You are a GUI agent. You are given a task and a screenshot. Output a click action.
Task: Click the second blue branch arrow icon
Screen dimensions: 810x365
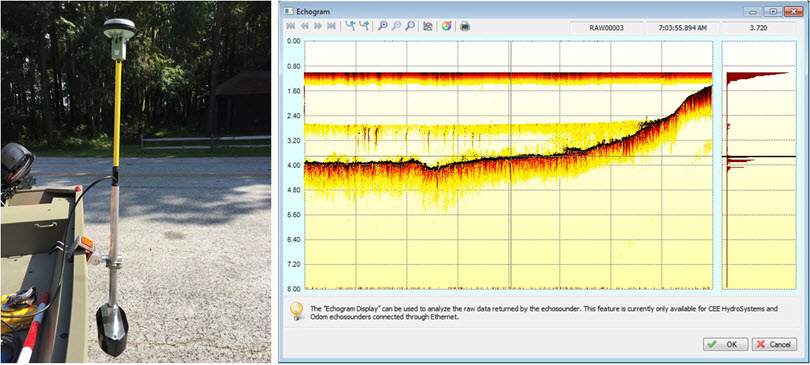pos(365,26)
